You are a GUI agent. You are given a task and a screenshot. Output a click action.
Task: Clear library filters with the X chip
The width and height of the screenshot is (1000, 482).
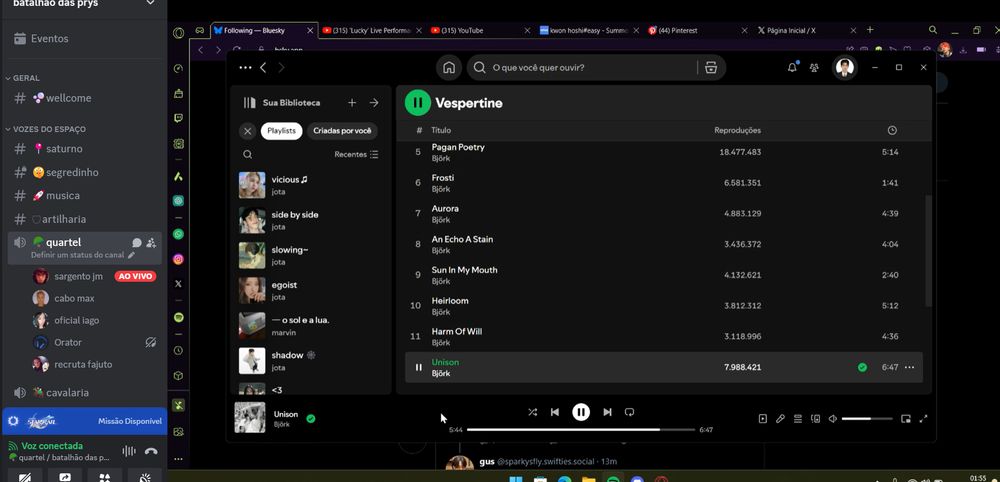tap(247, 131)
